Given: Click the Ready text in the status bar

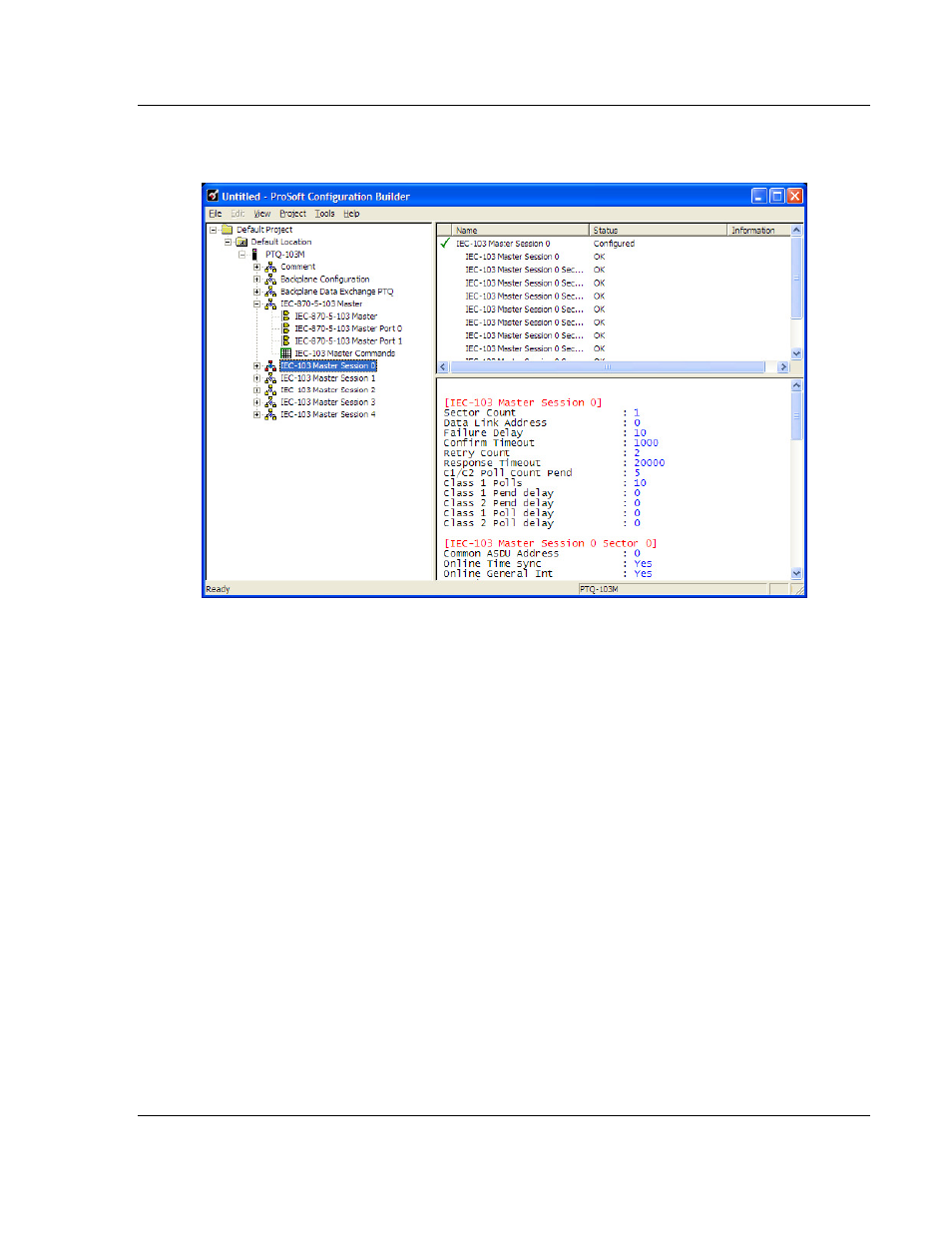Looking at the screenshot, I should point(218,589).
